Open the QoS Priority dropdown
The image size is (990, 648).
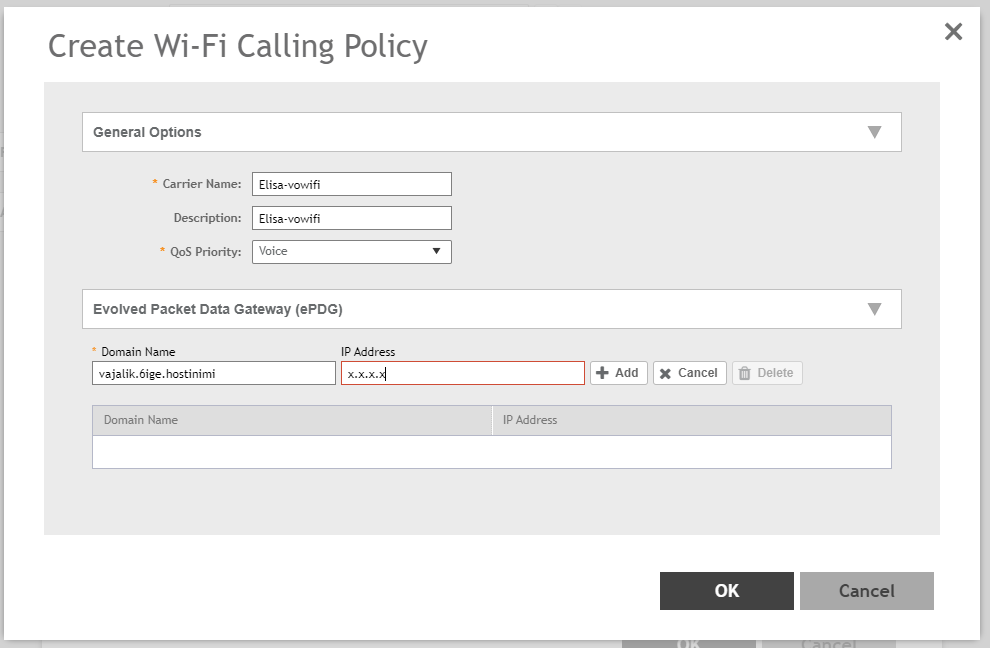(x=351, y=252)
